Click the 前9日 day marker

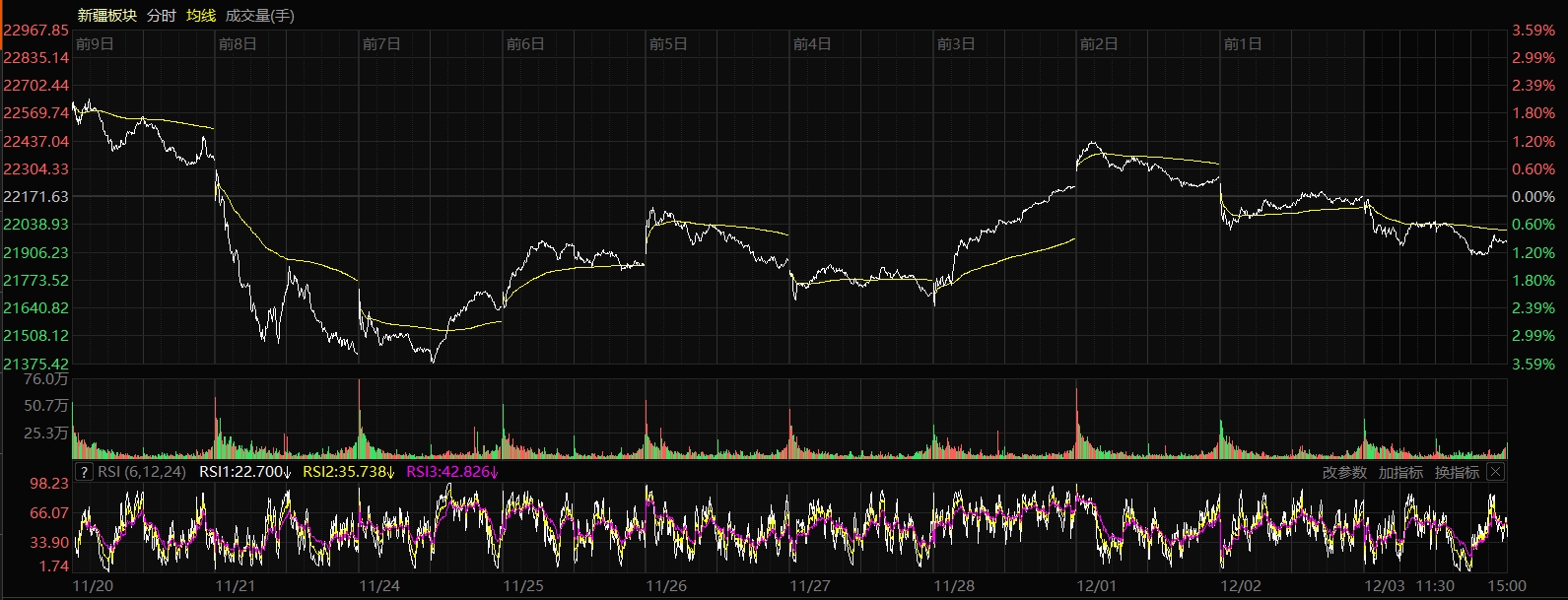pos(95,44)
